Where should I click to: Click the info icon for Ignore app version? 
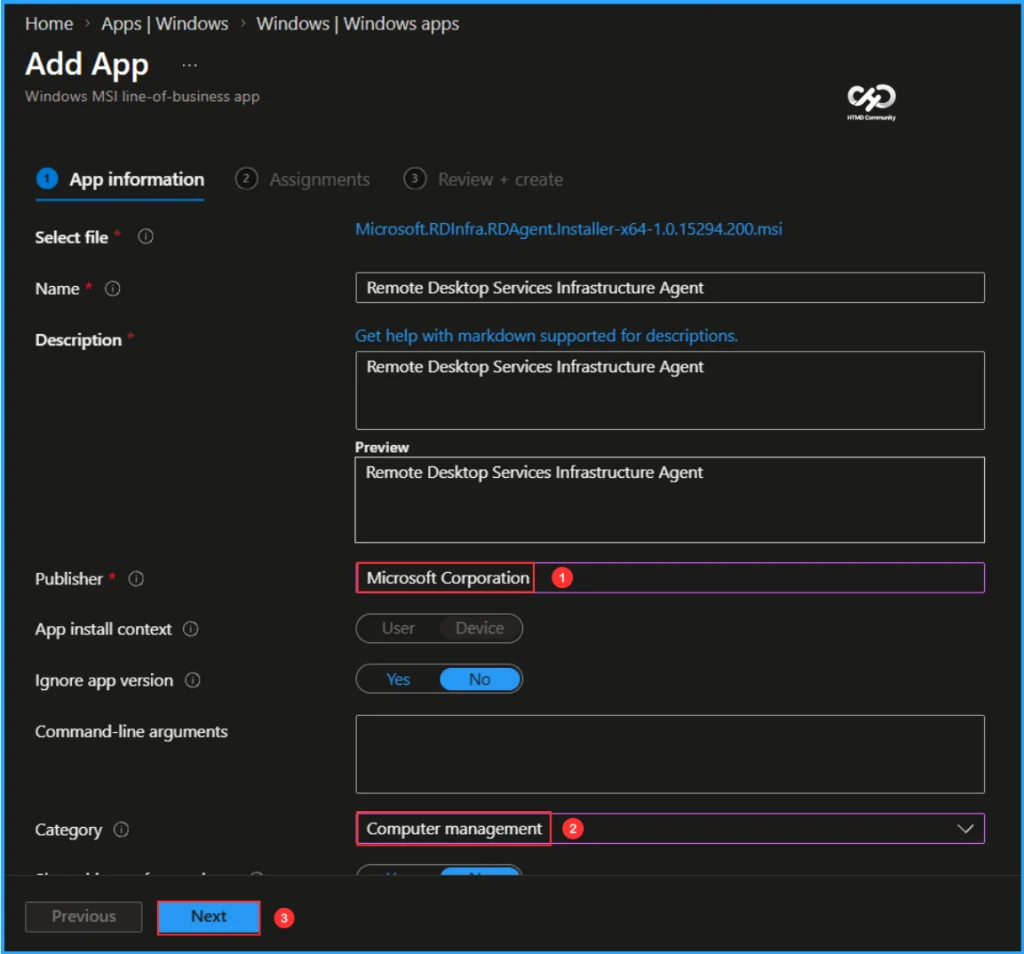(x=192, y=680)
